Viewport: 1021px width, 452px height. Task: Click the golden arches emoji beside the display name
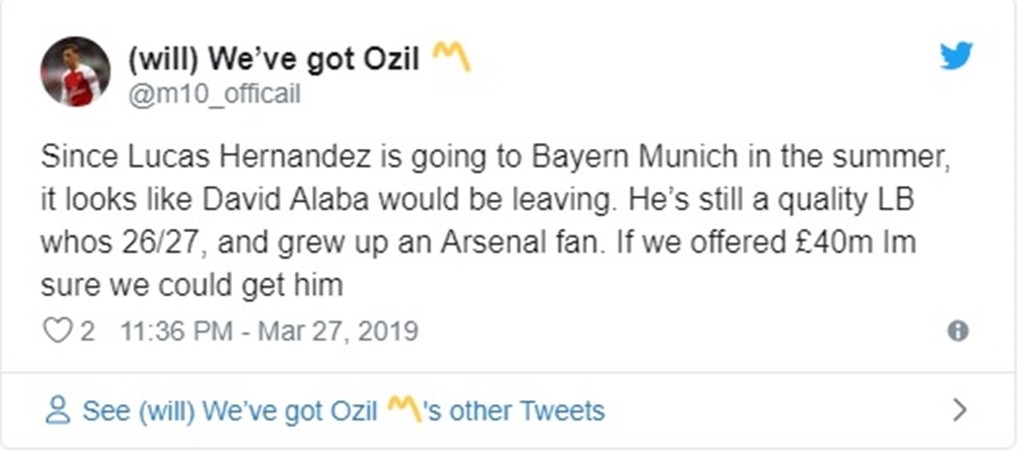450,60
